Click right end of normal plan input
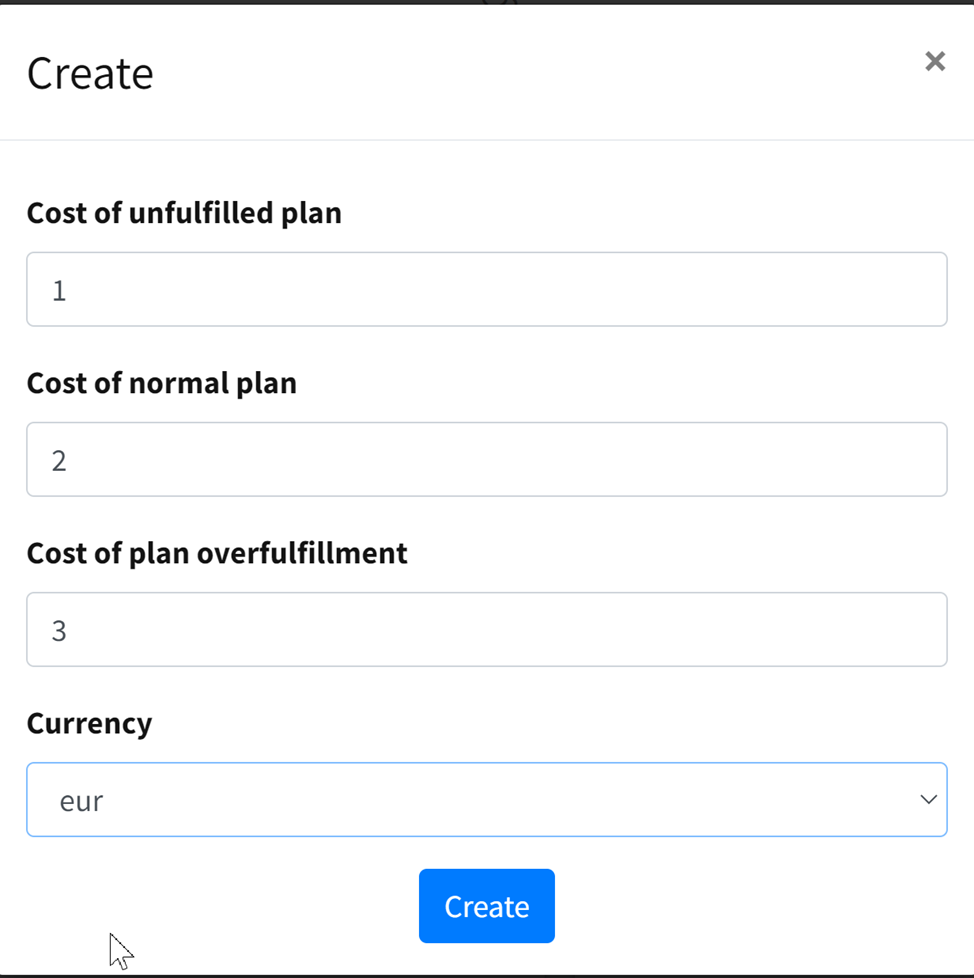Image resolution: width=974 pixels, height=978 pixels. [x=920, y=459]
